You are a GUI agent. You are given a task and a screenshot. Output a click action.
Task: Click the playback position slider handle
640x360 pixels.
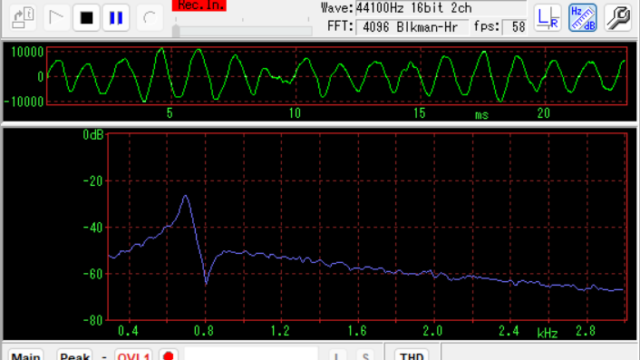176,31
